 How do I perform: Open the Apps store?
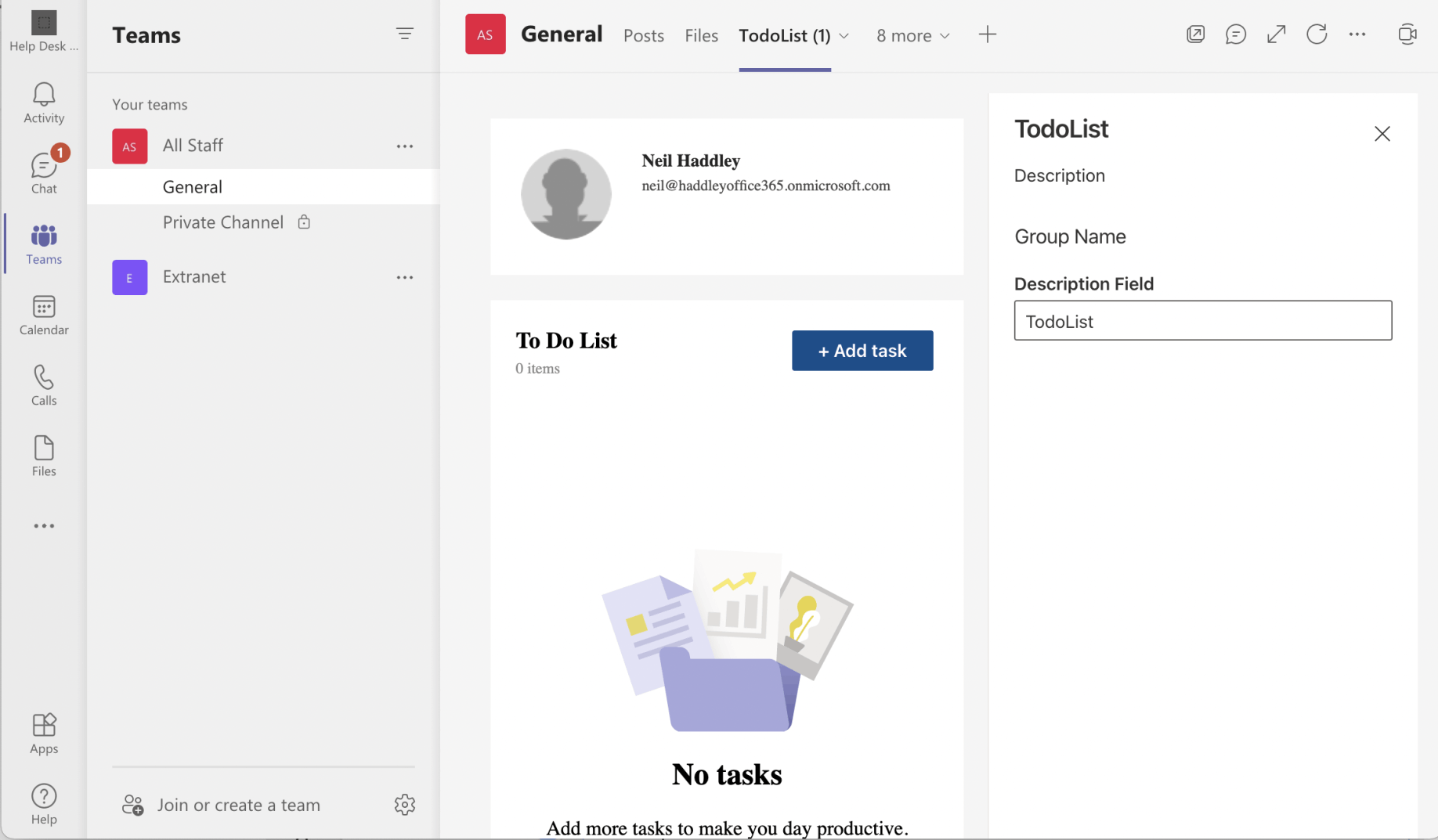[44, 734]
